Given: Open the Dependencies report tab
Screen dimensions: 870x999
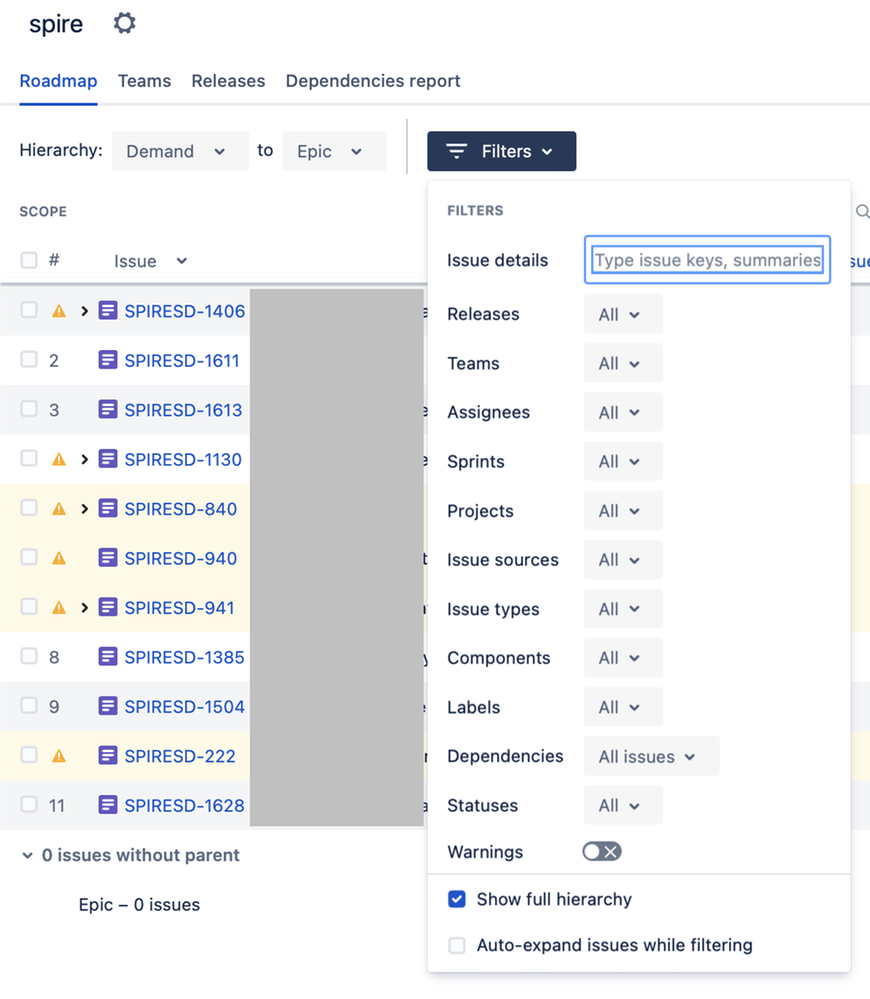Looking at the screenshot, I should (372, 81).
